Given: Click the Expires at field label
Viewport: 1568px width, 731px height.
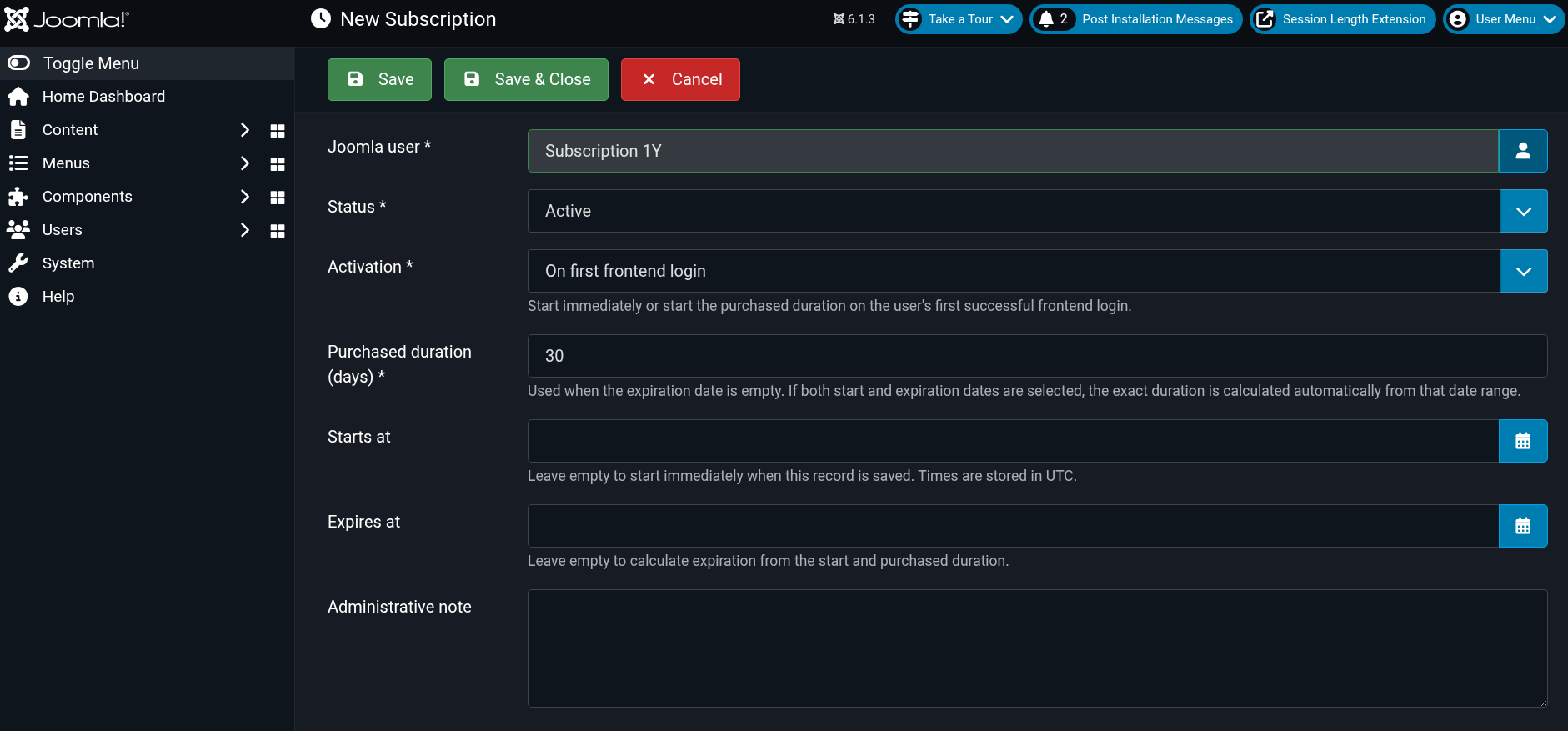Looking at the screenshot, I should (364, 522).
